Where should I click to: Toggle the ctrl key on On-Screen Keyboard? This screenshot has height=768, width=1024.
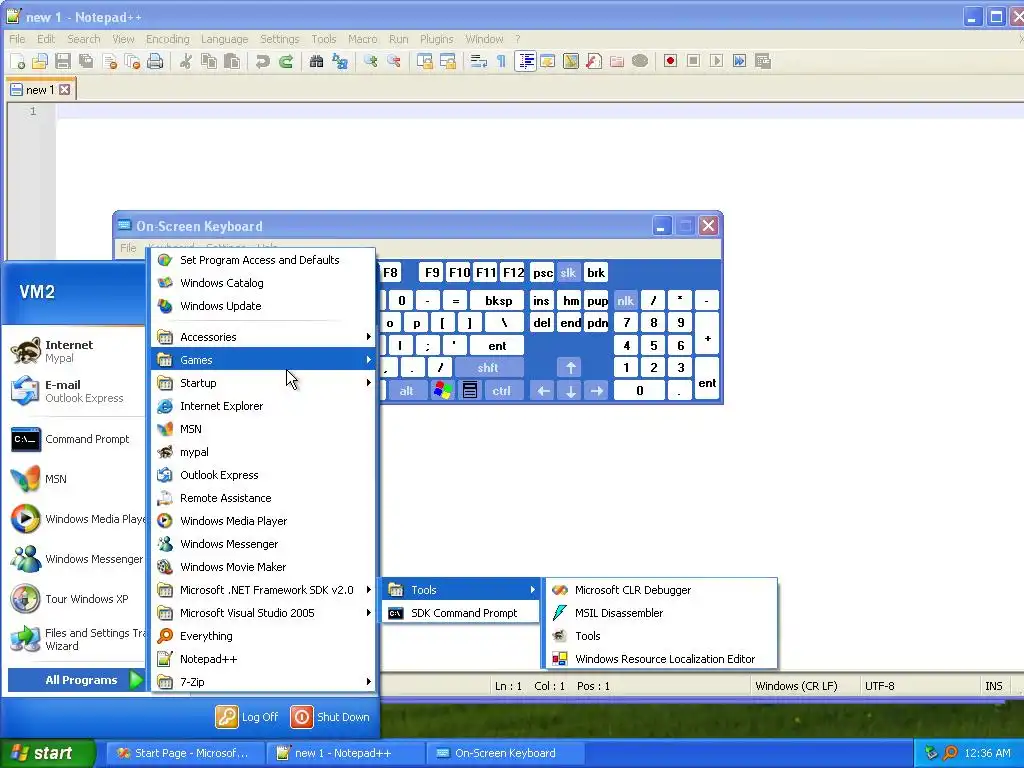click(502, 391)
